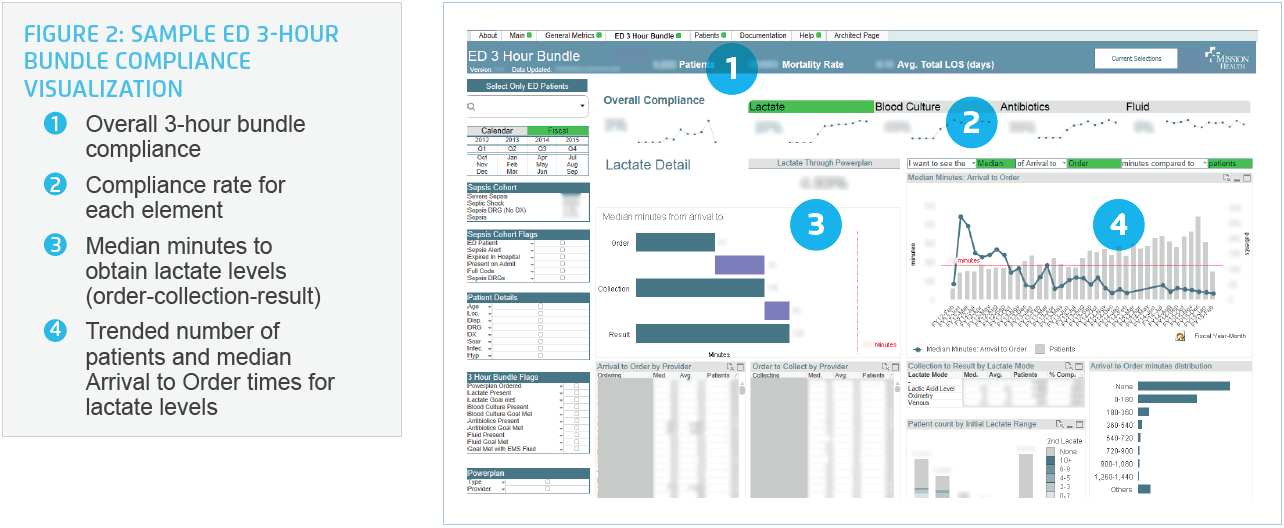Viewport: 1284px width, 528px height.
Task: Toggle the Powerplan Ordered flag checkbox
Action: tap(577, 385)
